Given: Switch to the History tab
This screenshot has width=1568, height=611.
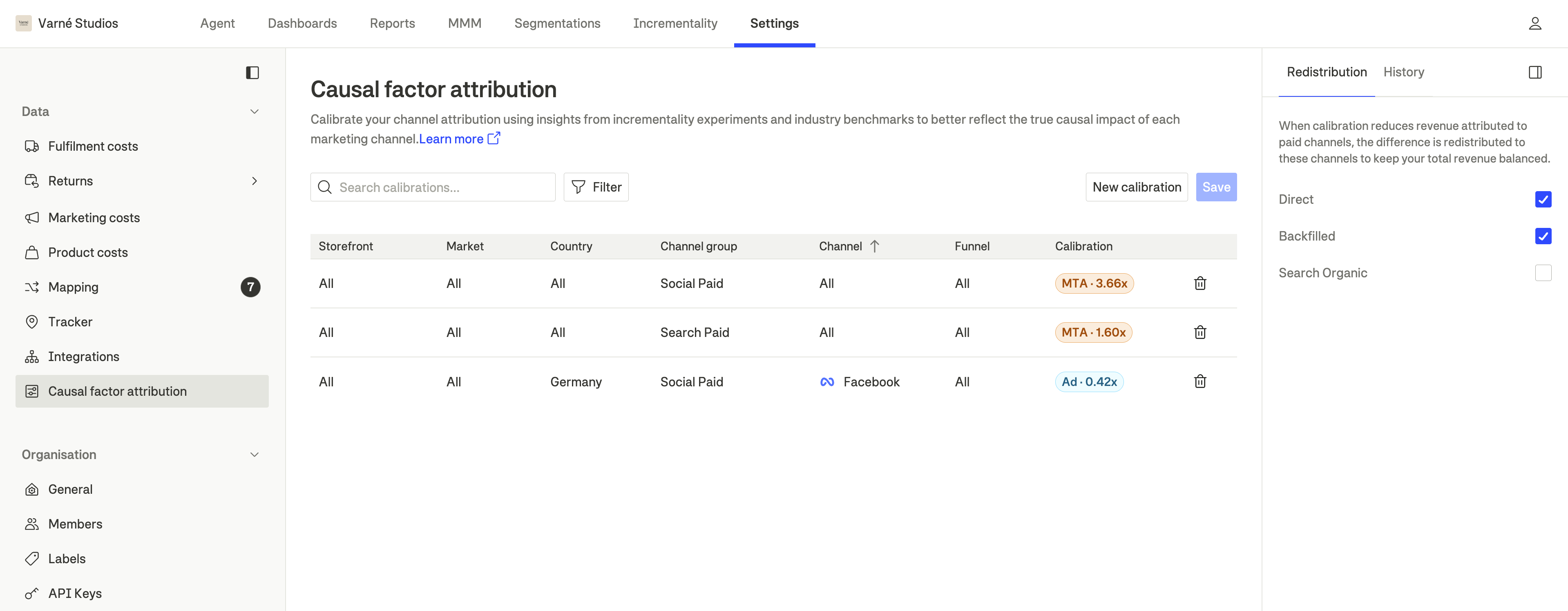Looking at the screenshot, I should click(1403, 72).
